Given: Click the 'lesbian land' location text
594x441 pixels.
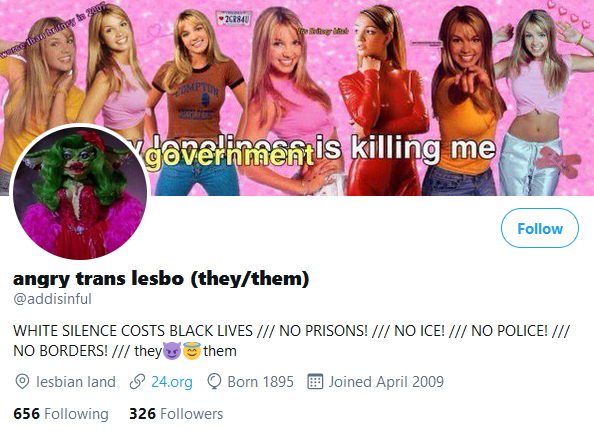Looking at the screenshot, I should tap(76, 382).
